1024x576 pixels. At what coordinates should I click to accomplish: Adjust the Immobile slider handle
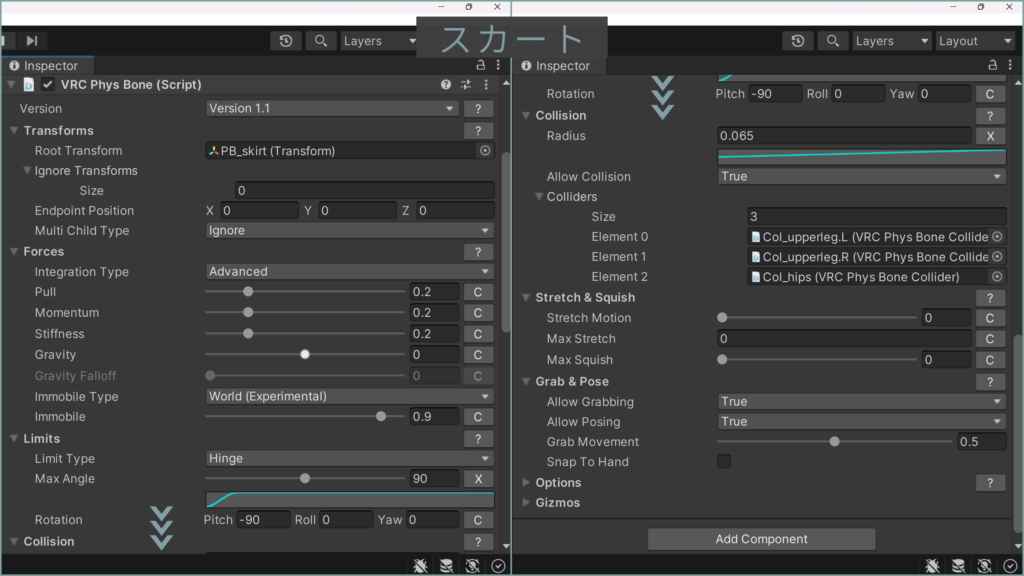[381, 417]
